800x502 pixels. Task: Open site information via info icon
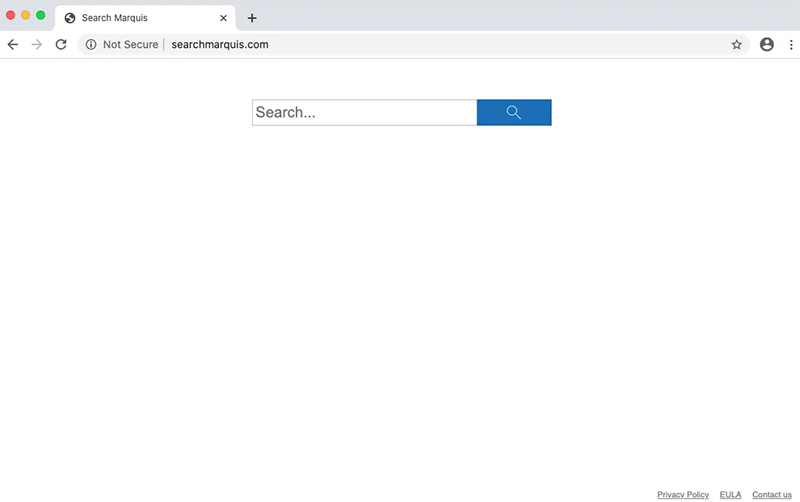(x=90, y=44)
